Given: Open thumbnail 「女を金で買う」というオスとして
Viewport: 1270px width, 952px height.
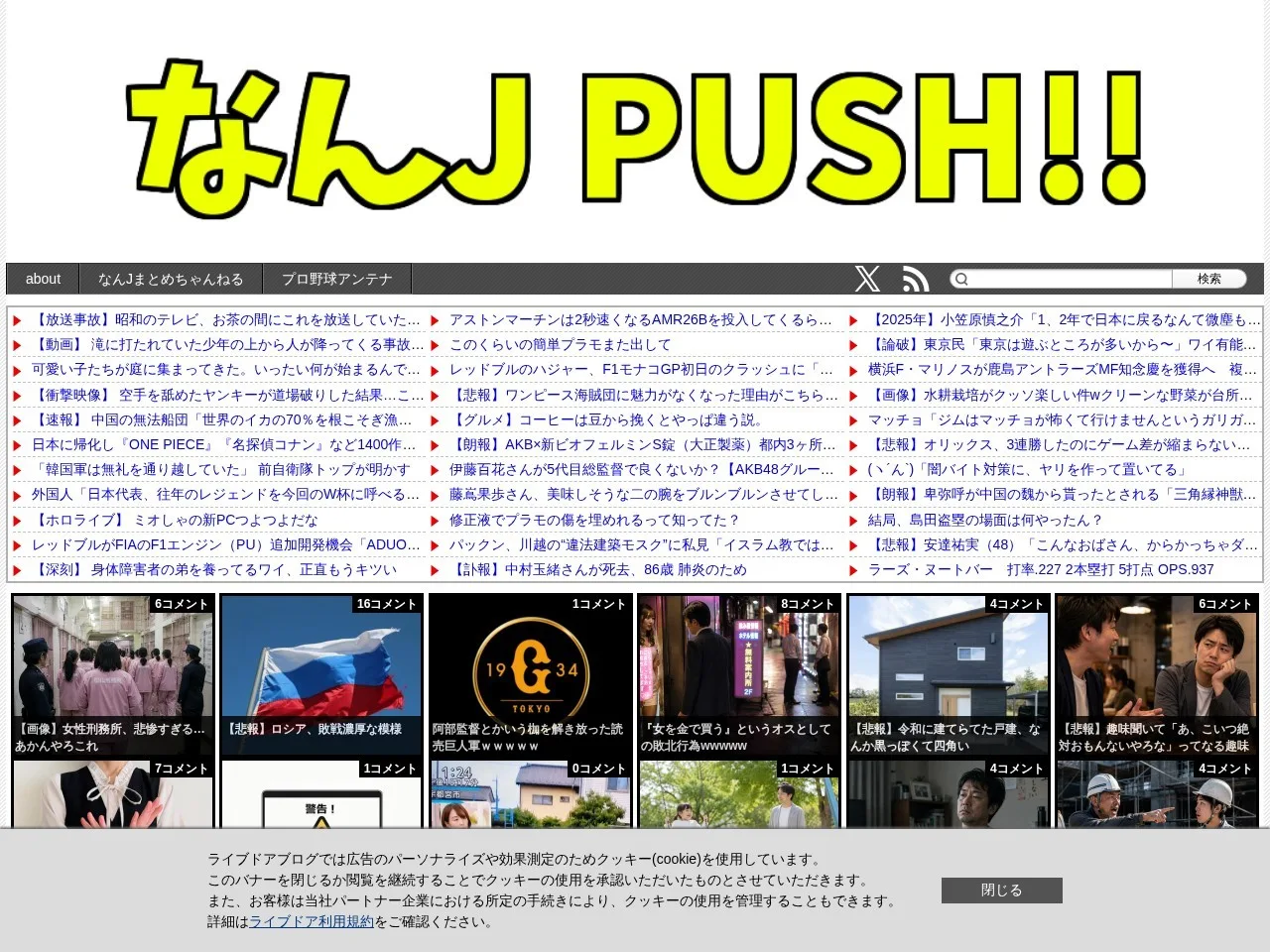Looking at the screenshot, I should tap(739, 674).
